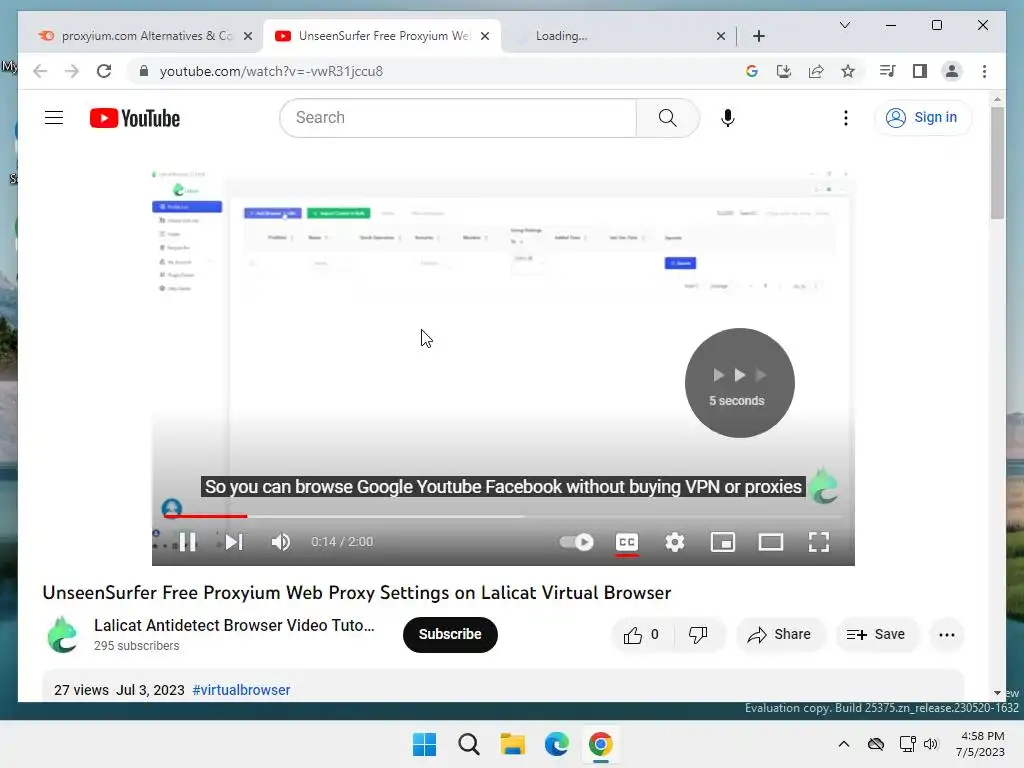Screen dimensions: 1024x768
Task: Select the UnseenSurfer YouTube tab
Action: (x=382, y=36)
